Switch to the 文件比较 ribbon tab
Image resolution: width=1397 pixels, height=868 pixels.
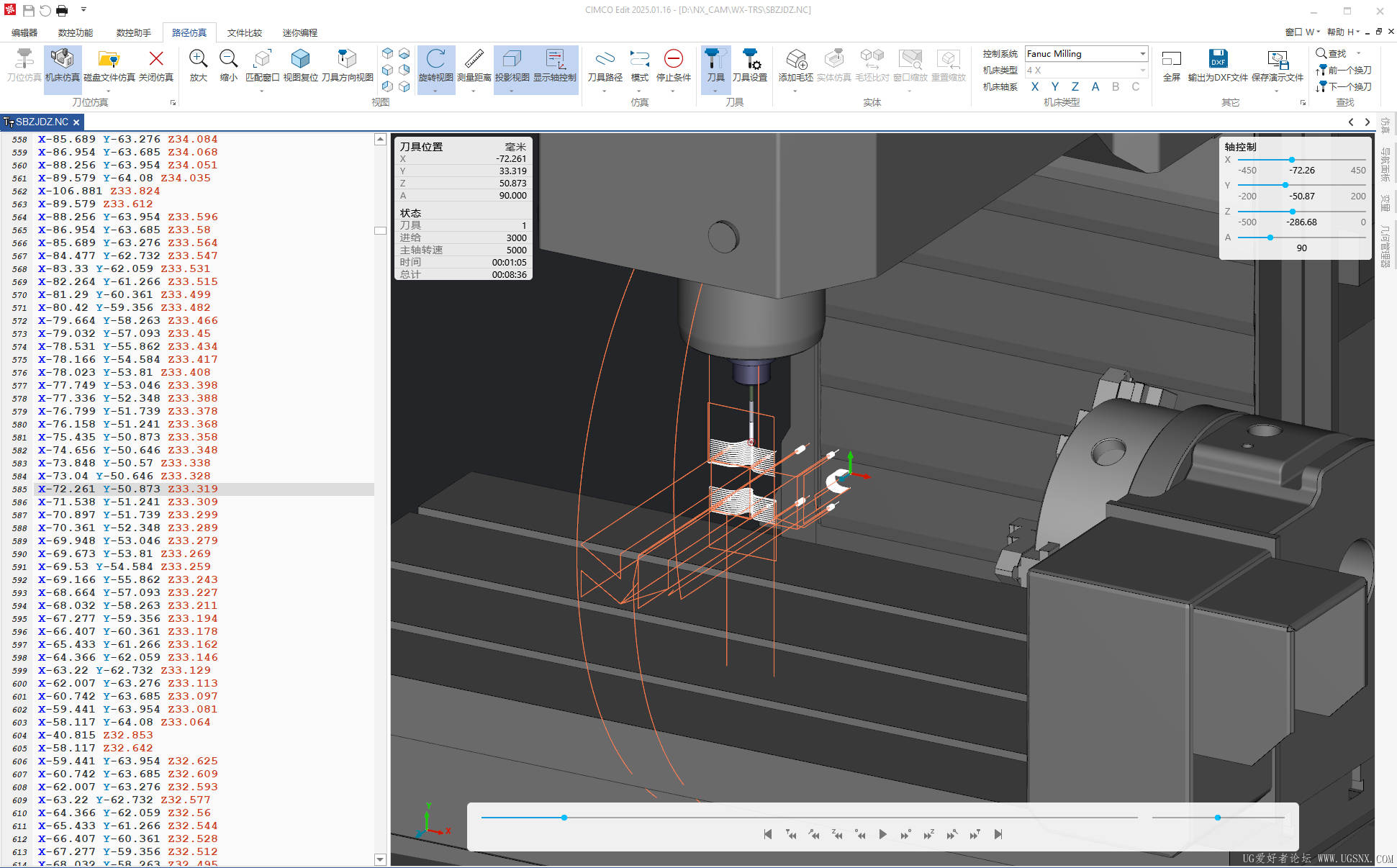pyautogui.click(x=245, y=32)
